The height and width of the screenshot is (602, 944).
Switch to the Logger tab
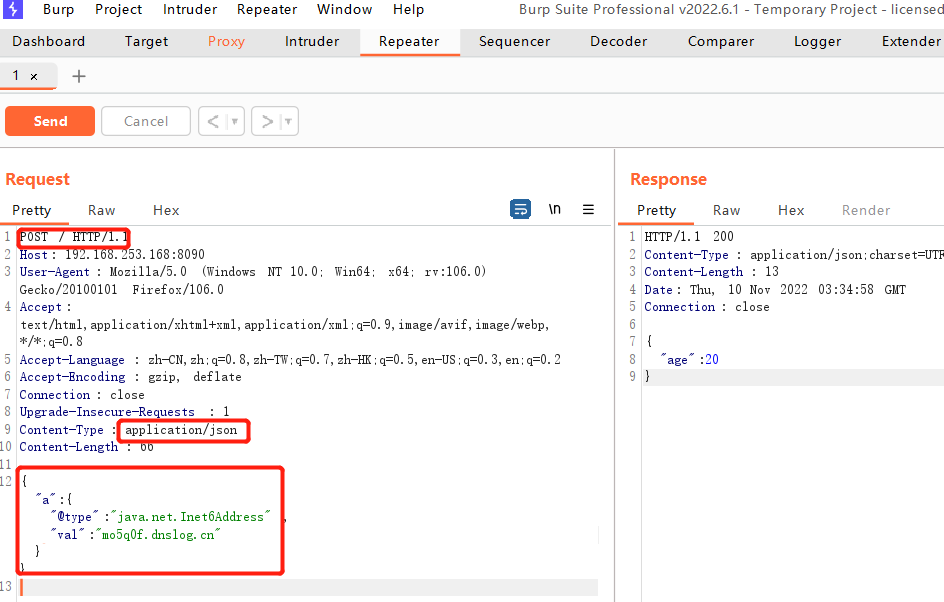817,42
